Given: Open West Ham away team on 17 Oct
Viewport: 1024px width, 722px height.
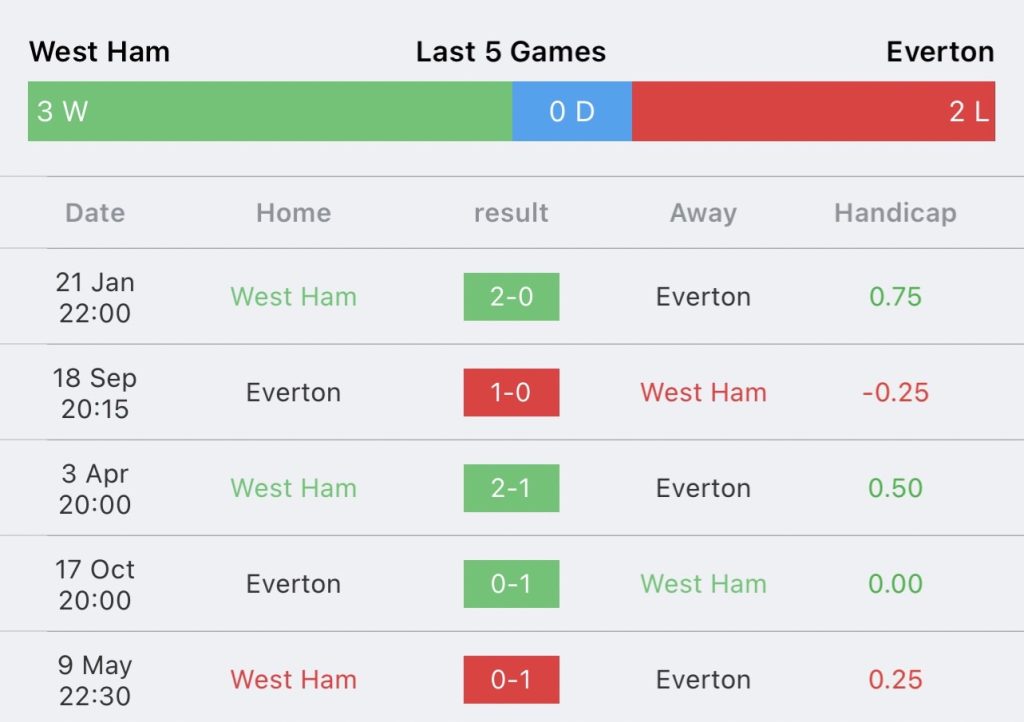Looking at the screenshot, I should 703,584.
